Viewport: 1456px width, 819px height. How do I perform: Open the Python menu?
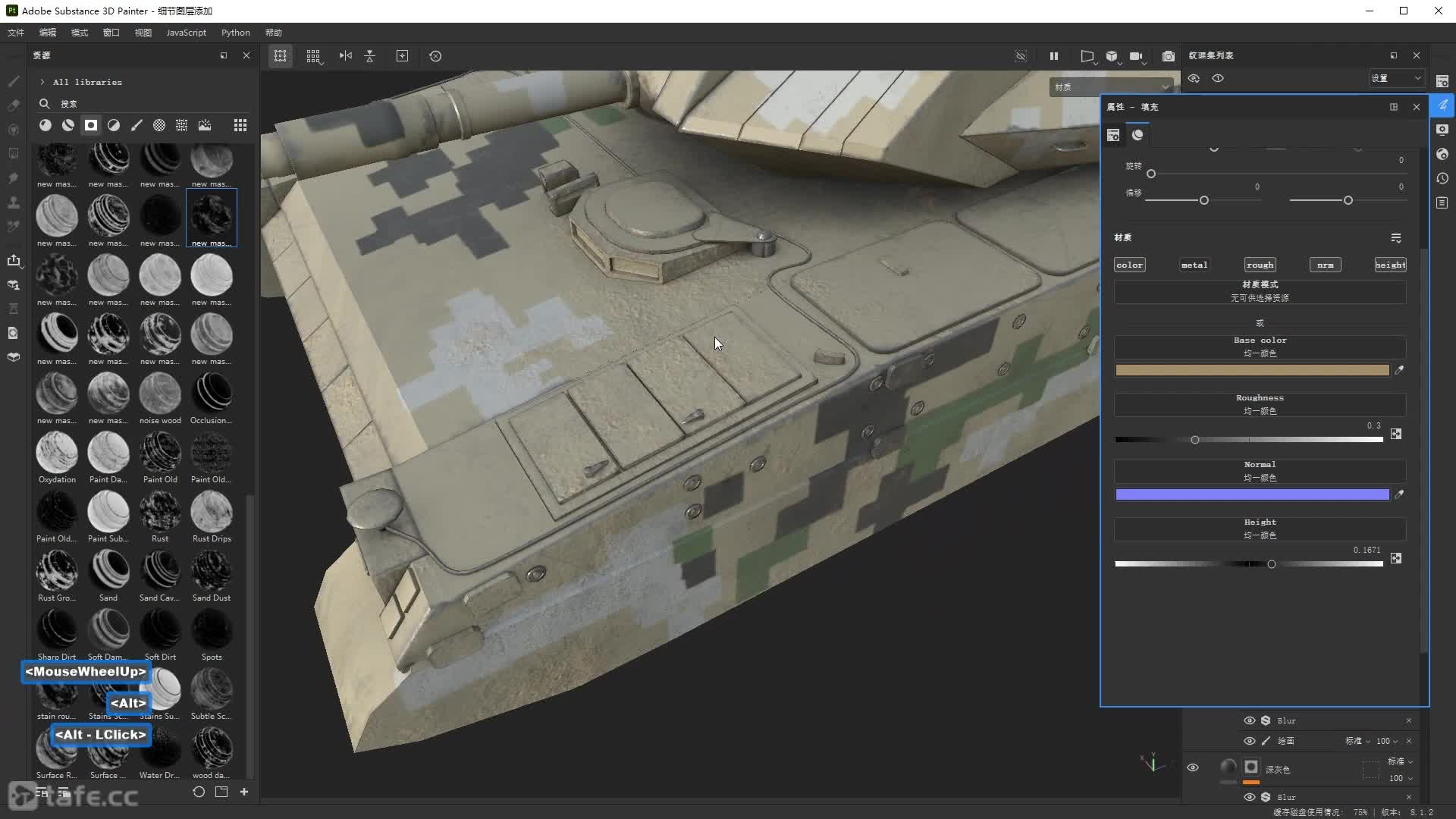click(x=235, y=33)
